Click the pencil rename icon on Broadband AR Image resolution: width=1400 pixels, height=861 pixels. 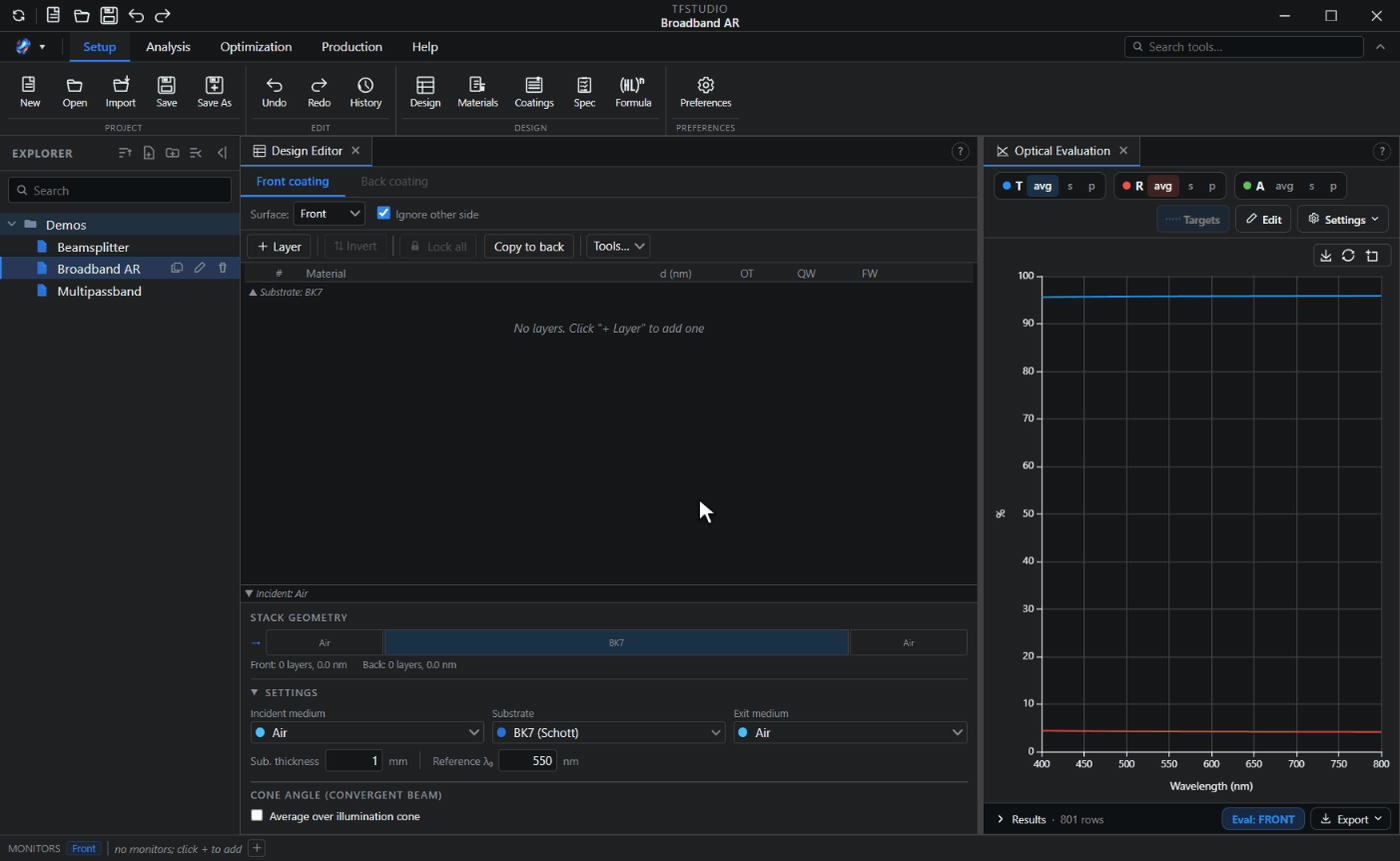point(200,268)
